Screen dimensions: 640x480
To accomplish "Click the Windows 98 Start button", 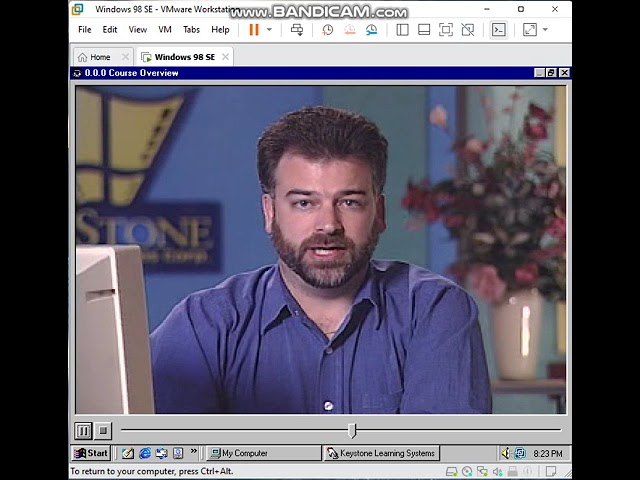I will (x=91, y=453).
